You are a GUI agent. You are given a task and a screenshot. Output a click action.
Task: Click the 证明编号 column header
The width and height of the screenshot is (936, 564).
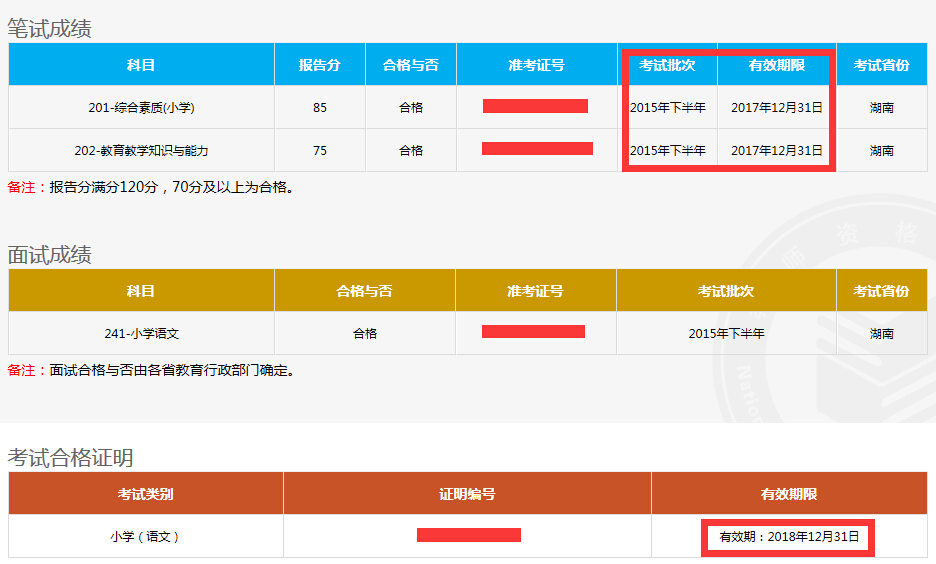[467, 494]
